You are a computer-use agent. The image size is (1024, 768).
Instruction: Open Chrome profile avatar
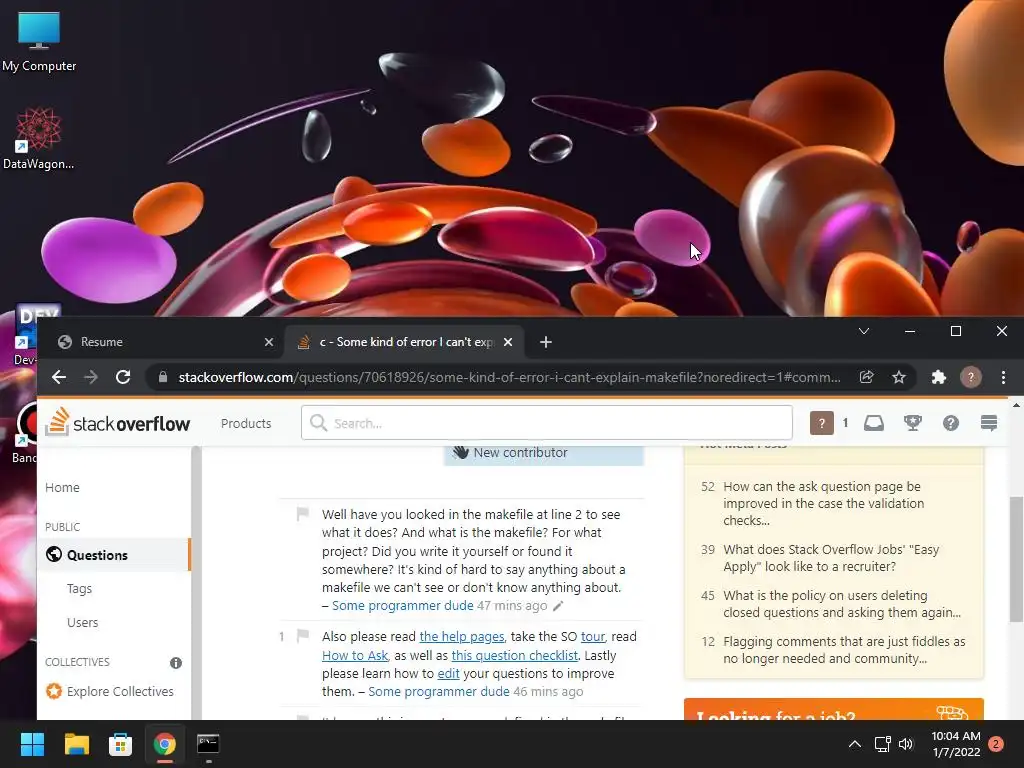point(970,377)
